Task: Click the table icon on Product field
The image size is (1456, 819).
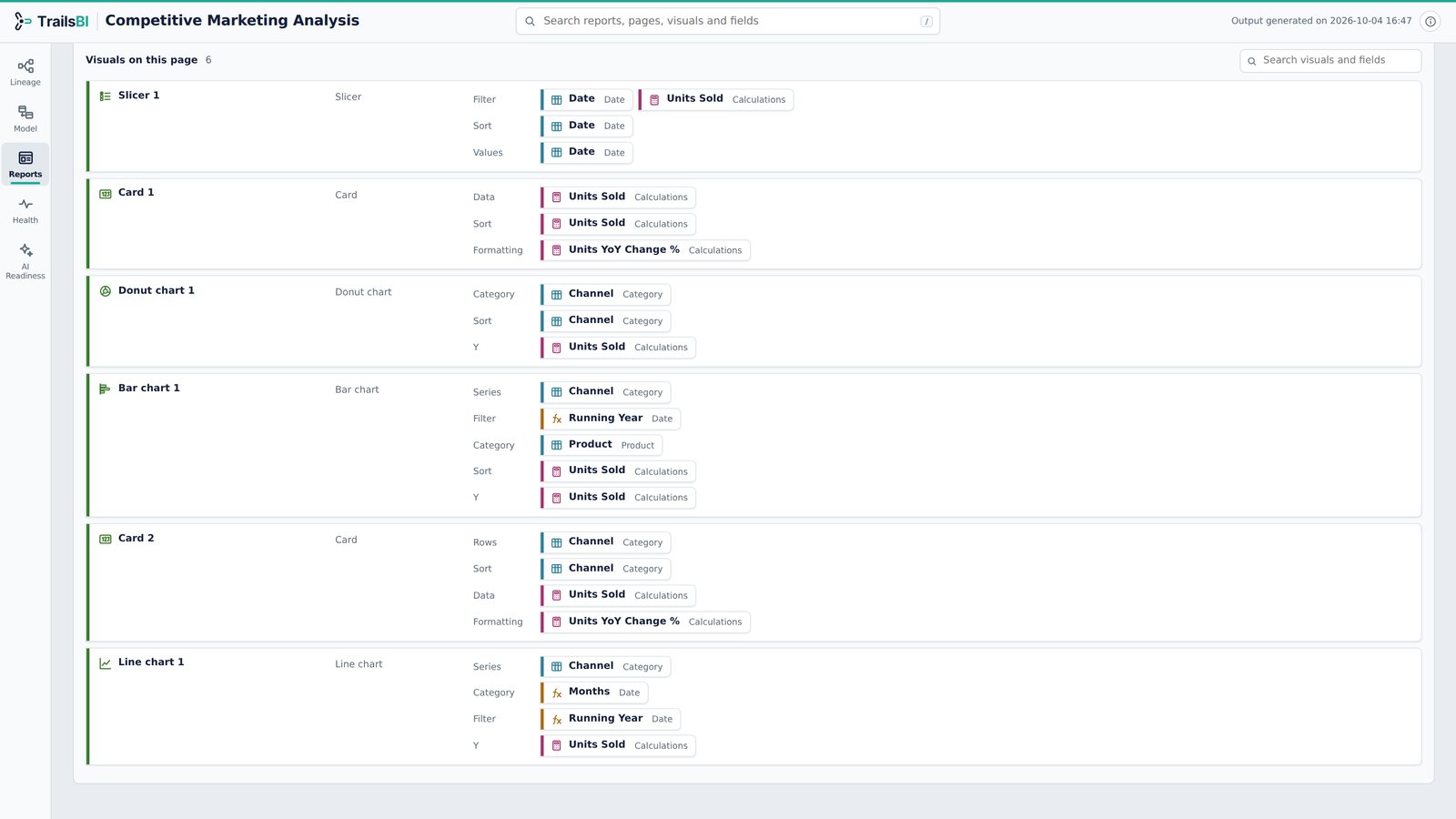Action: coord(557,446)
